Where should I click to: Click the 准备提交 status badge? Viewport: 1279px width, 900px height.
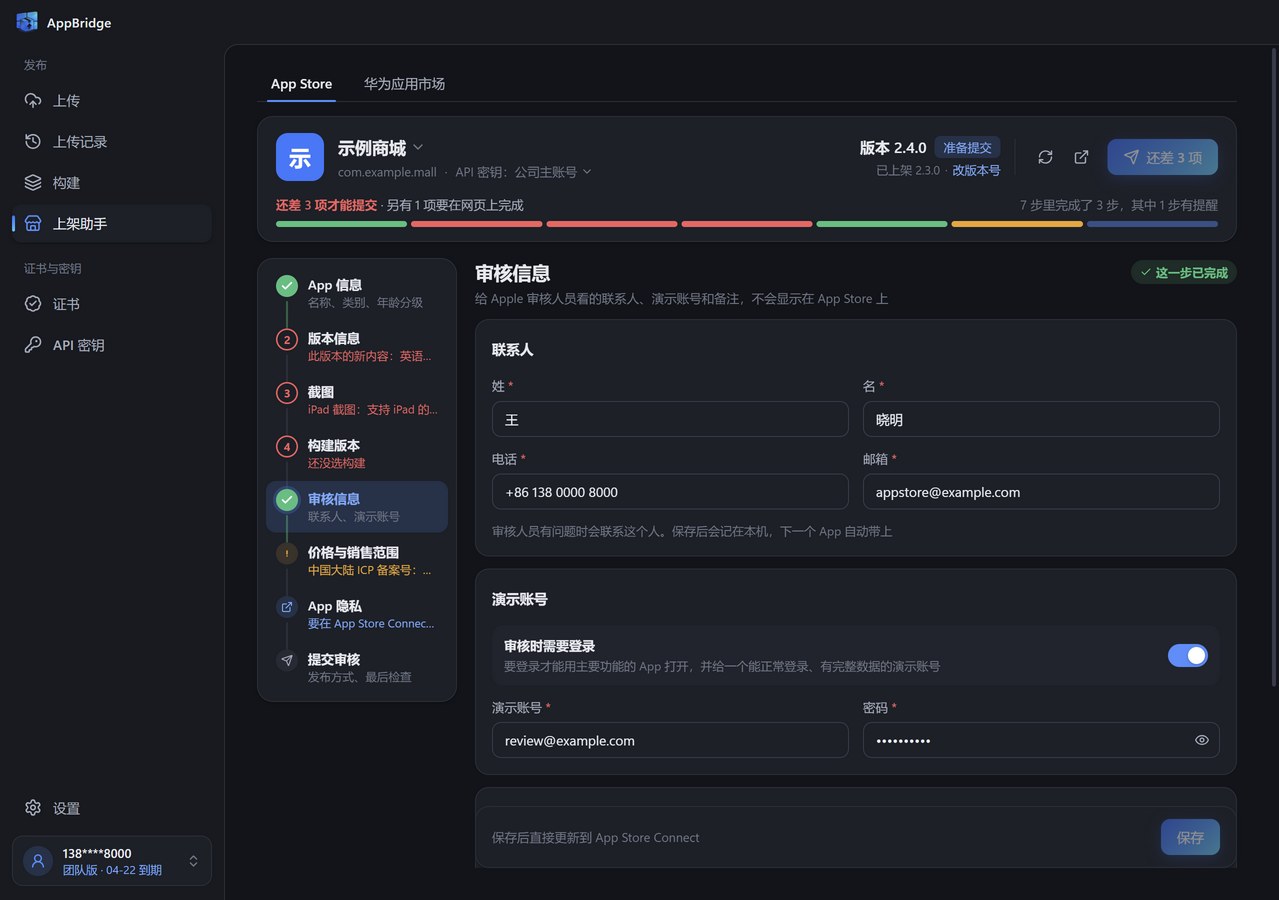(x=967, y=148)
